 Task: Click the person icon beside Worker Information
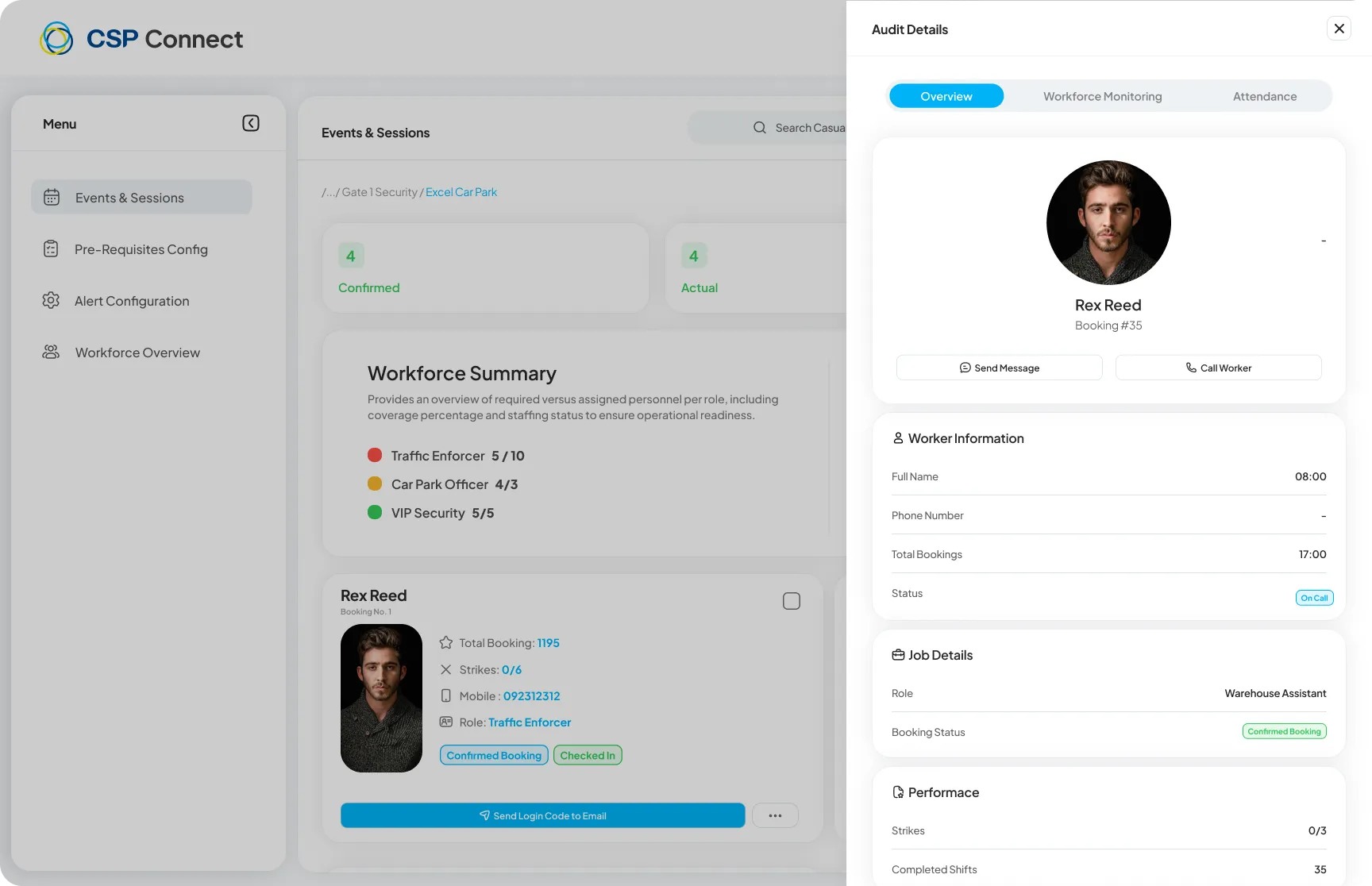coord(898,437)
